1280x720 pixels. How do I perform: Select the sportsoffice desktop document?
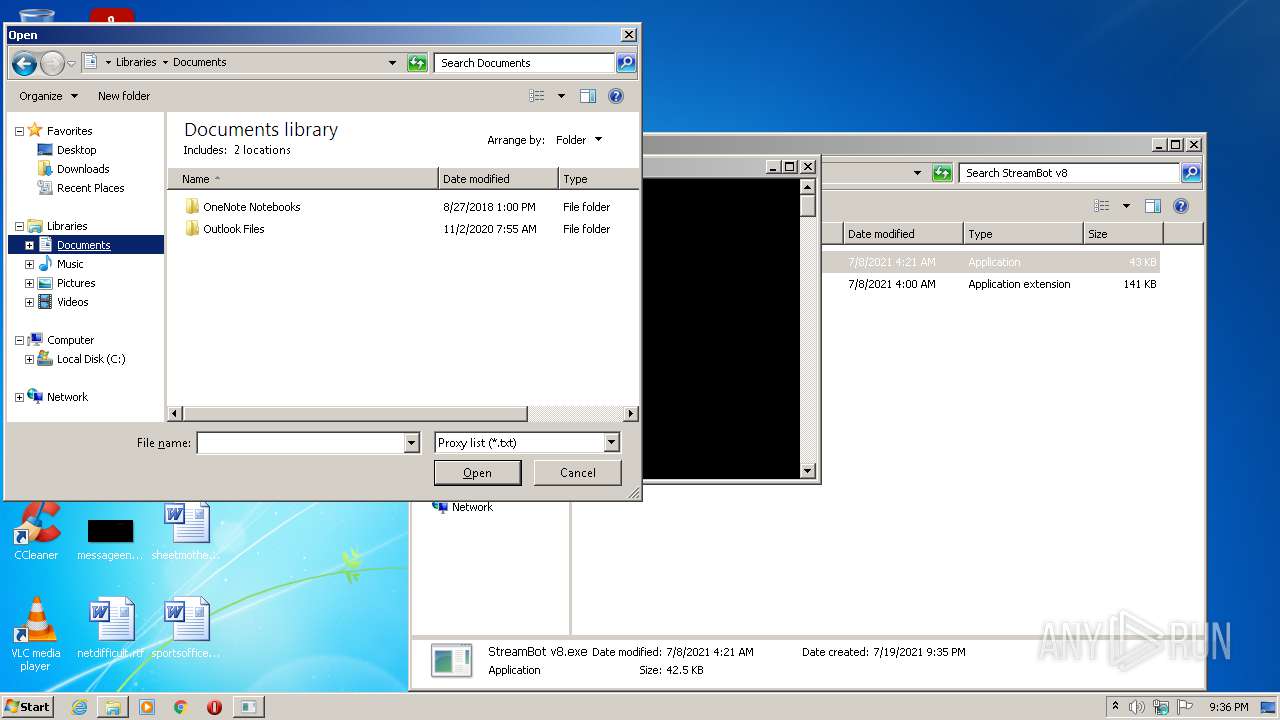coord(185,628)
